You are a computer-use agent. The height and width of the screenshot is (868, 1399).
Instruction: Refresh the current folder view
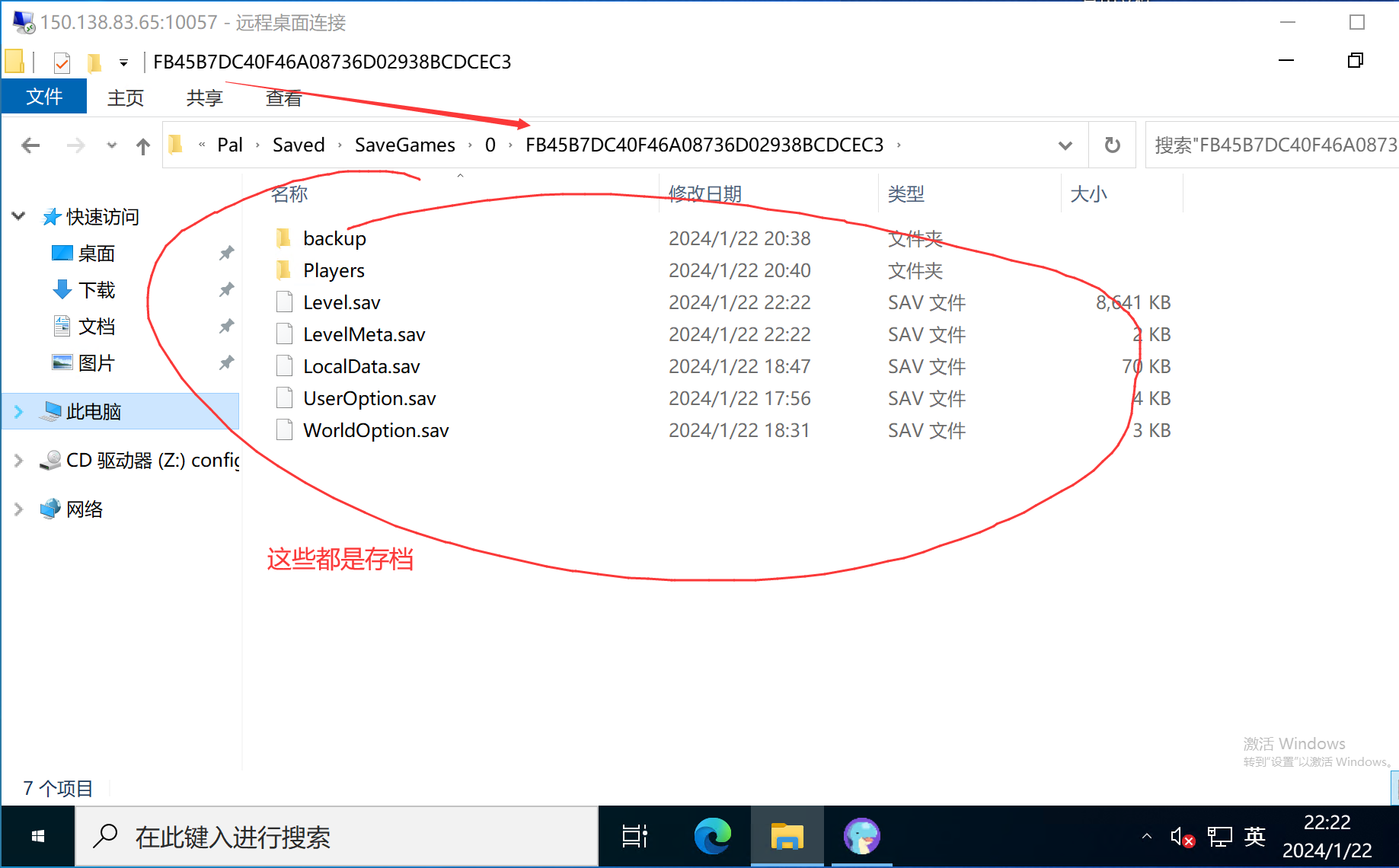[x=1112, y=145]
